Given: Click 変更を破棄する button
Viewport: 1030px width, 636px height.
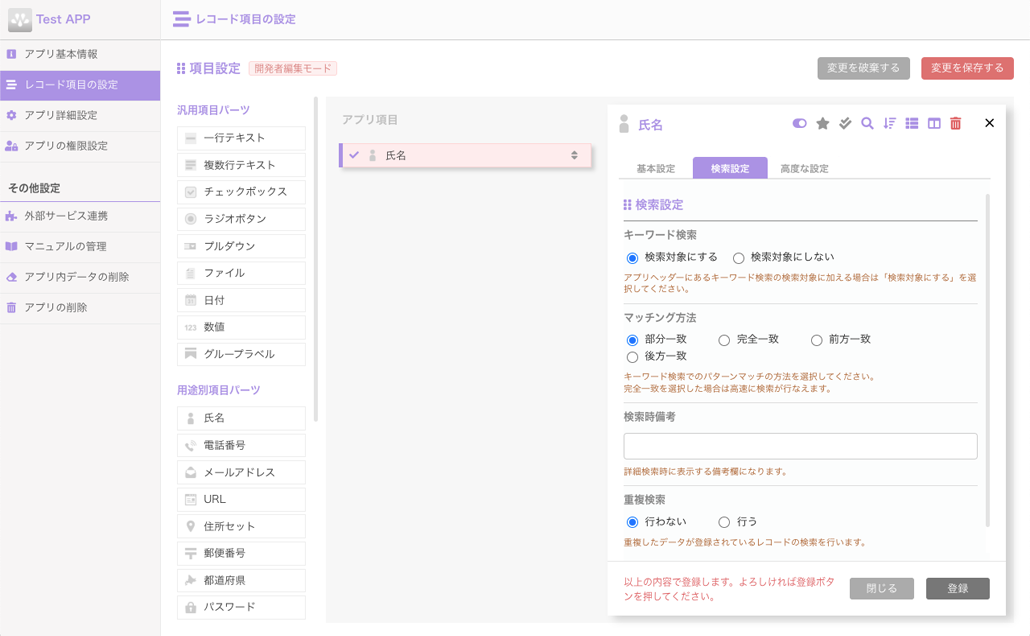Looking at the screenshot, I should 863,68.
